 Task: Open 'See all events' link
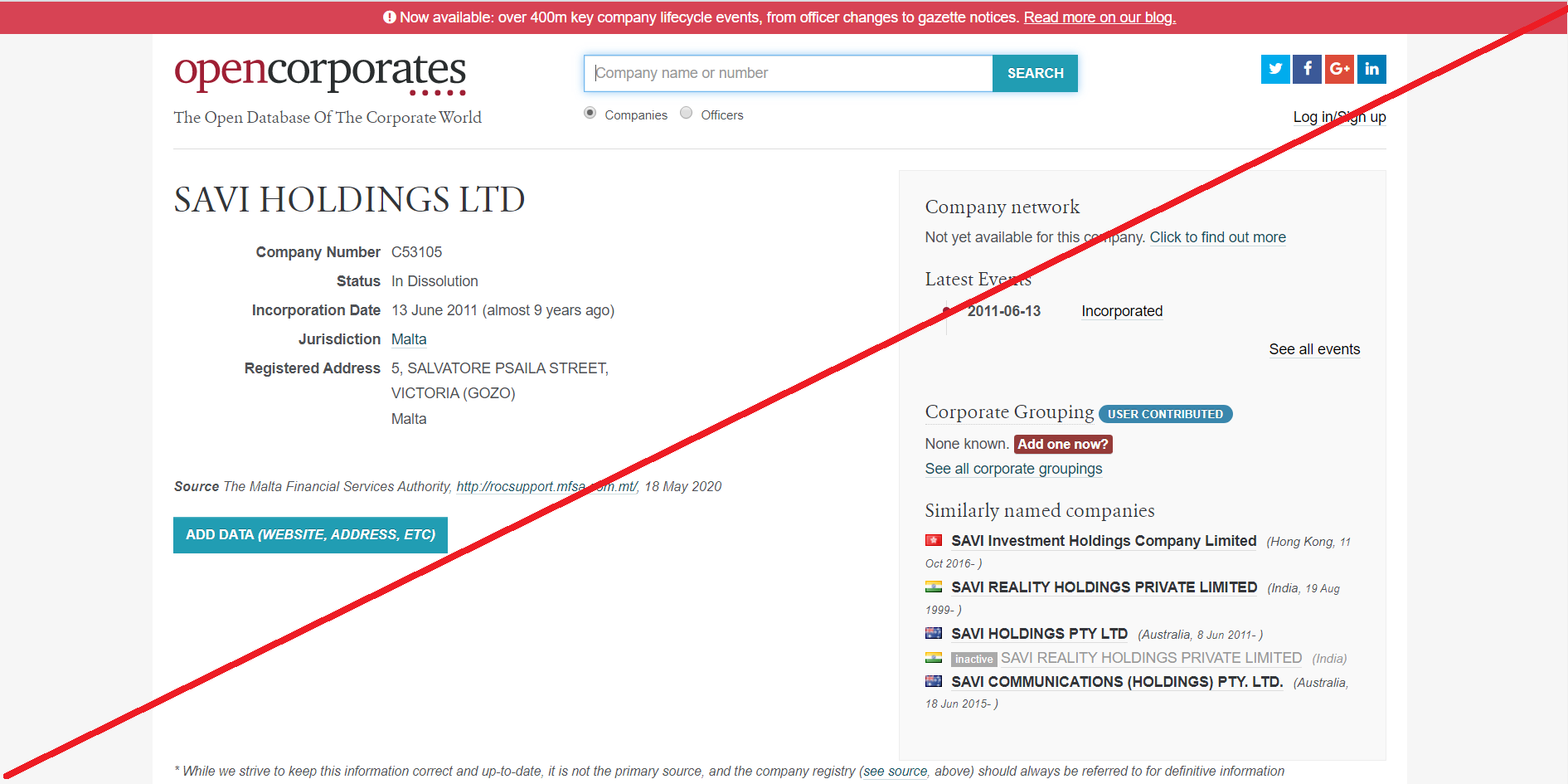[x=1314, y=349]
